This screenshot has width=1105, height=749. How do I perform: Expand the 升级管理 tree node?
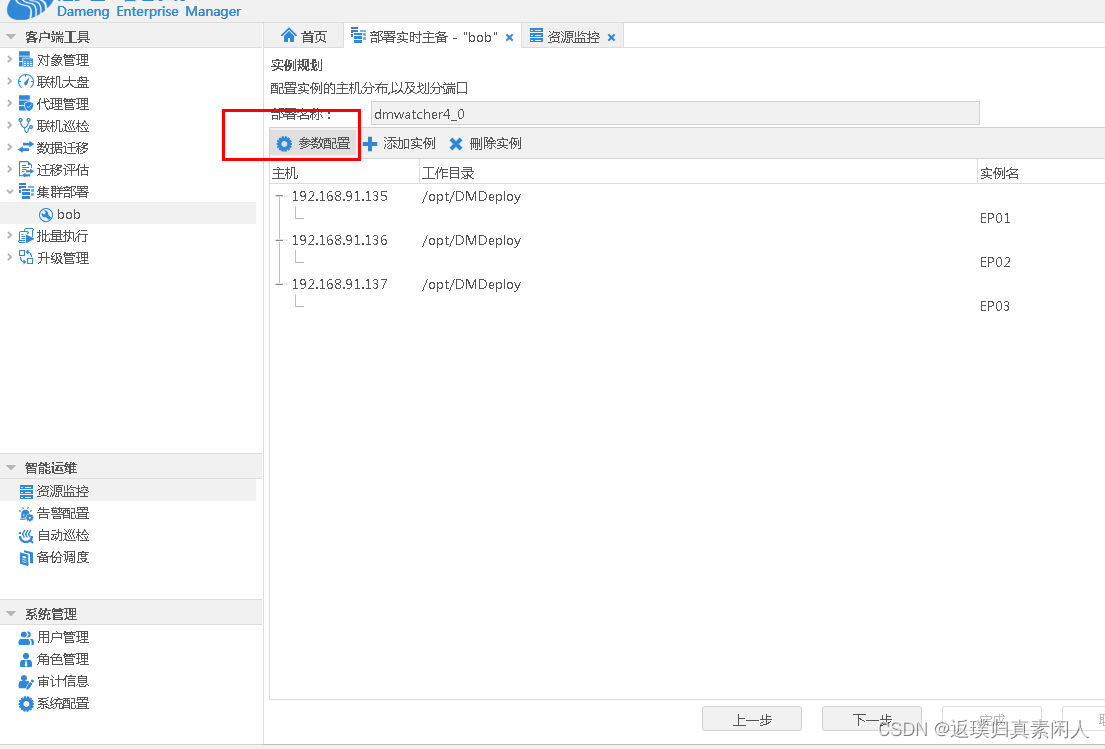(x=9, y=257)
